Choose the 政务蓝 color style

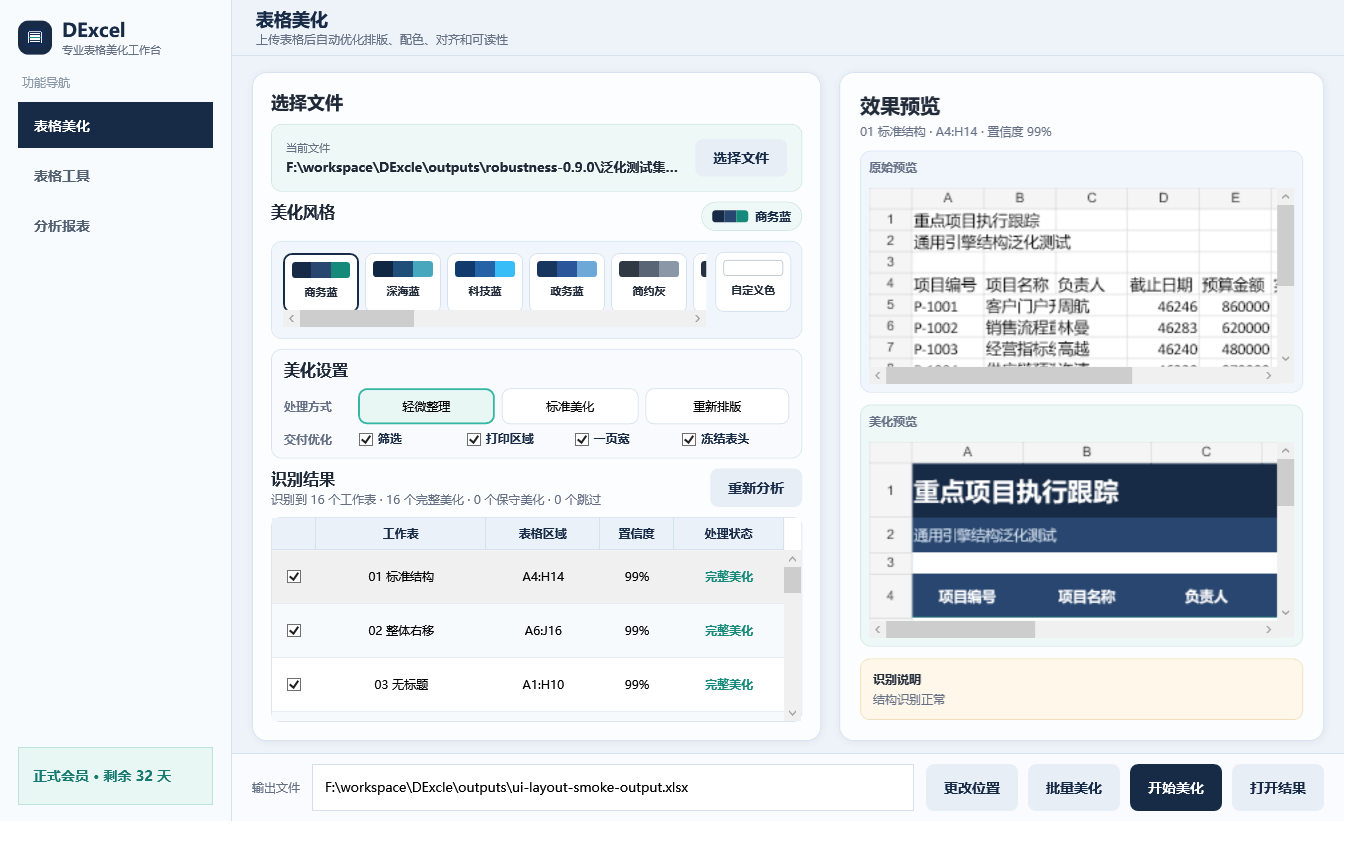[x=567, y=281]
